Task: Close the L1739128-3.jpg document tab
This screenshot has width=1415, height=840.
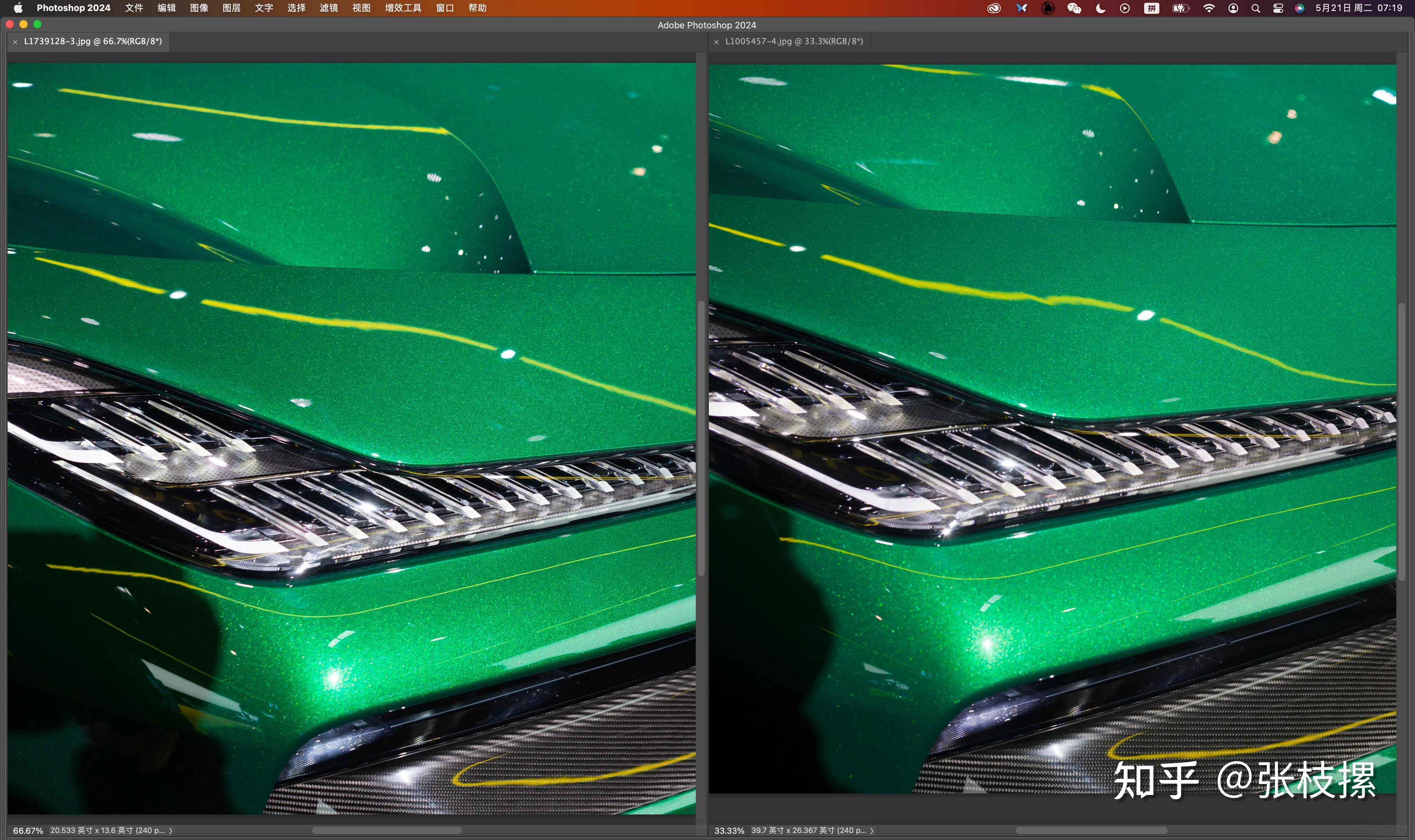Action: pyautogui.click(x=15, y=42)
